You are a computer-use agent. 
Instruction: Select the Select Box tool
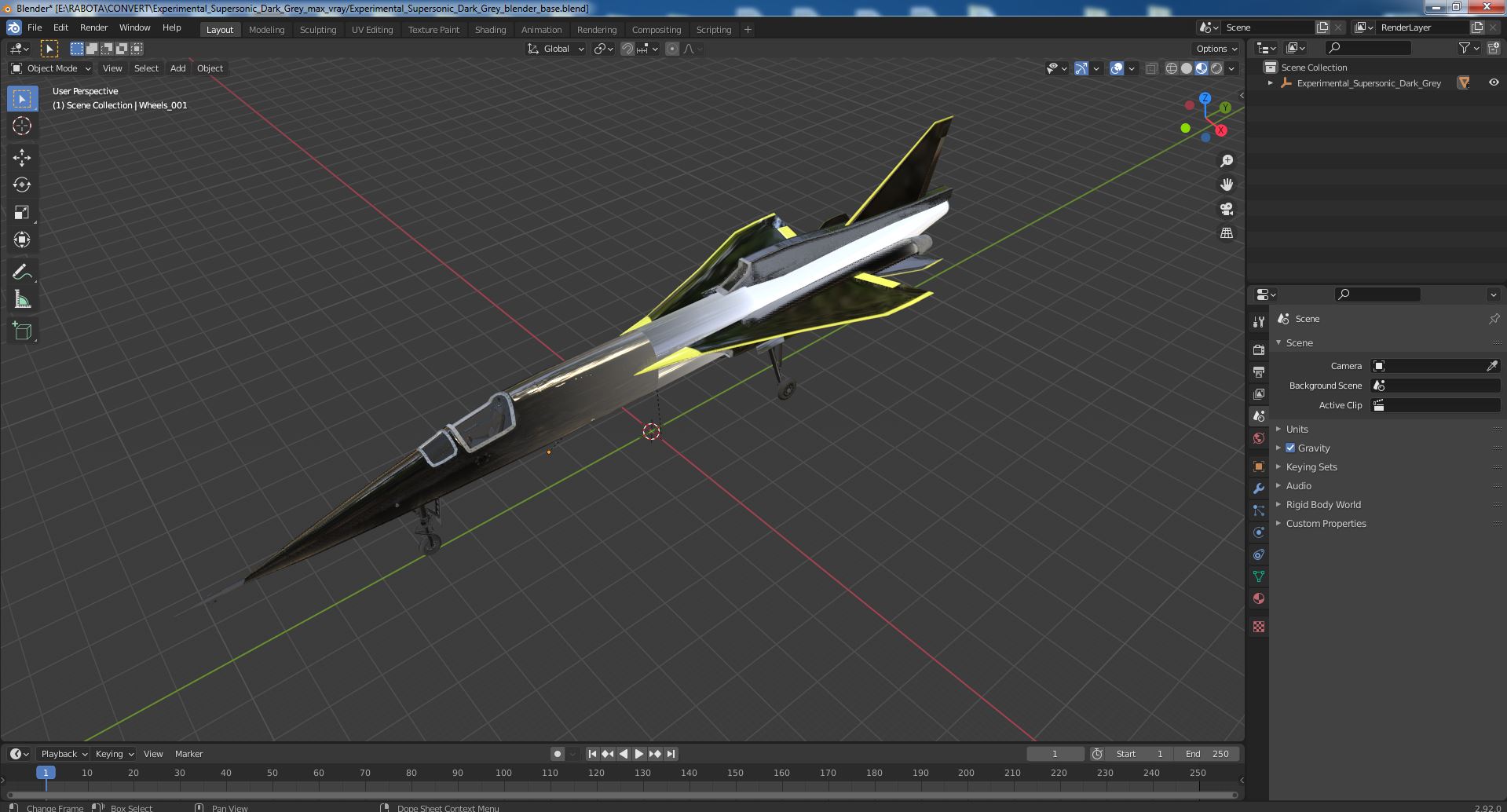[22, 99]
